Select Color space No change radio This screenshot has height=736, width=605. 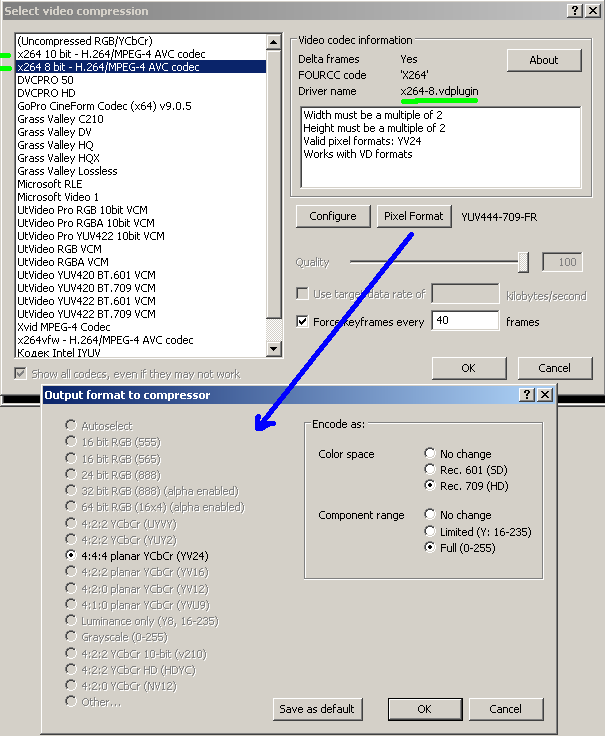click(x=430, y=453)
